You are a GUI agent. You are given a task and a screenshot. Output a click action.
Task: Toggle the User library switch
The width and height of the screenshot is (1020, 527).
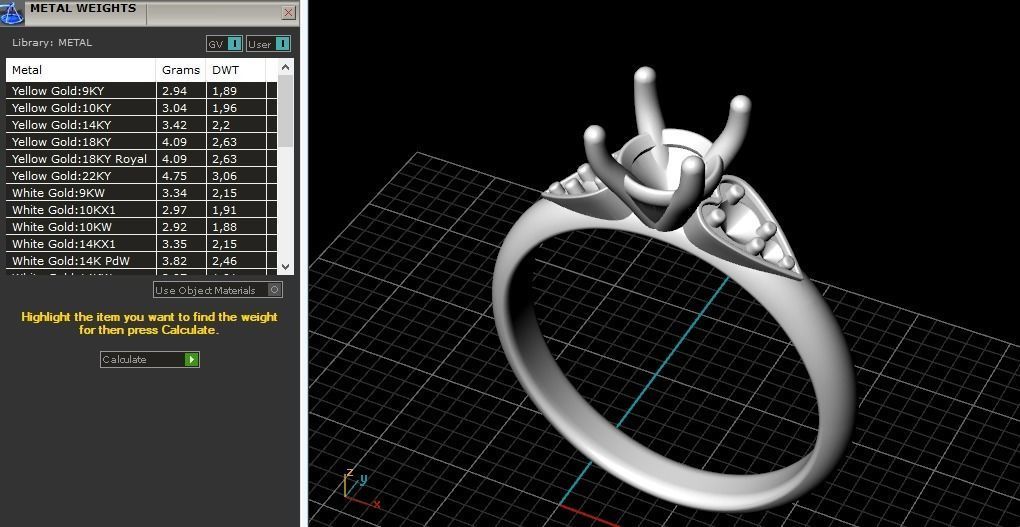[x=269, y=44]
